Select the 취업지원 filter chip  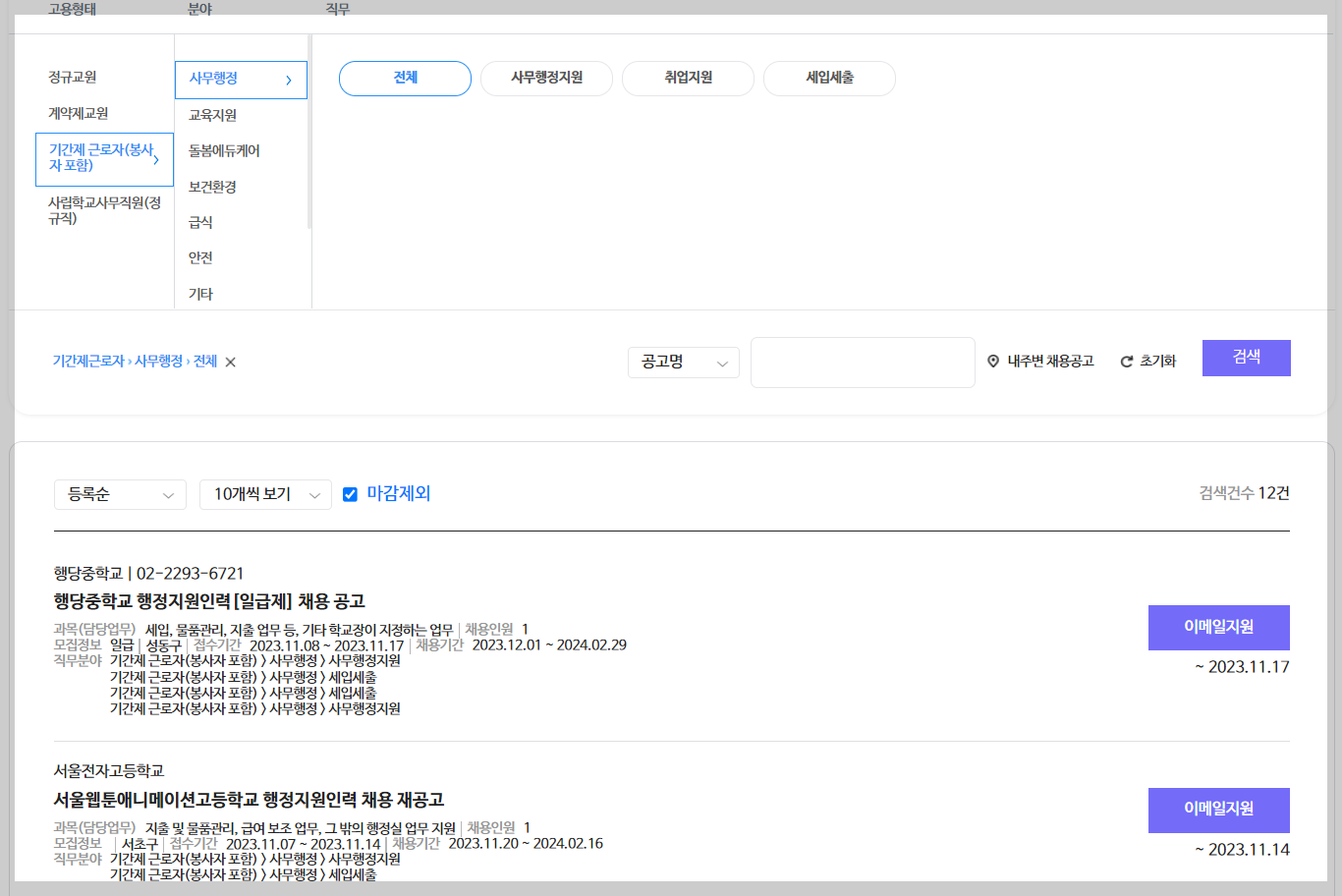pyautogui.click(x=688, y=79)
